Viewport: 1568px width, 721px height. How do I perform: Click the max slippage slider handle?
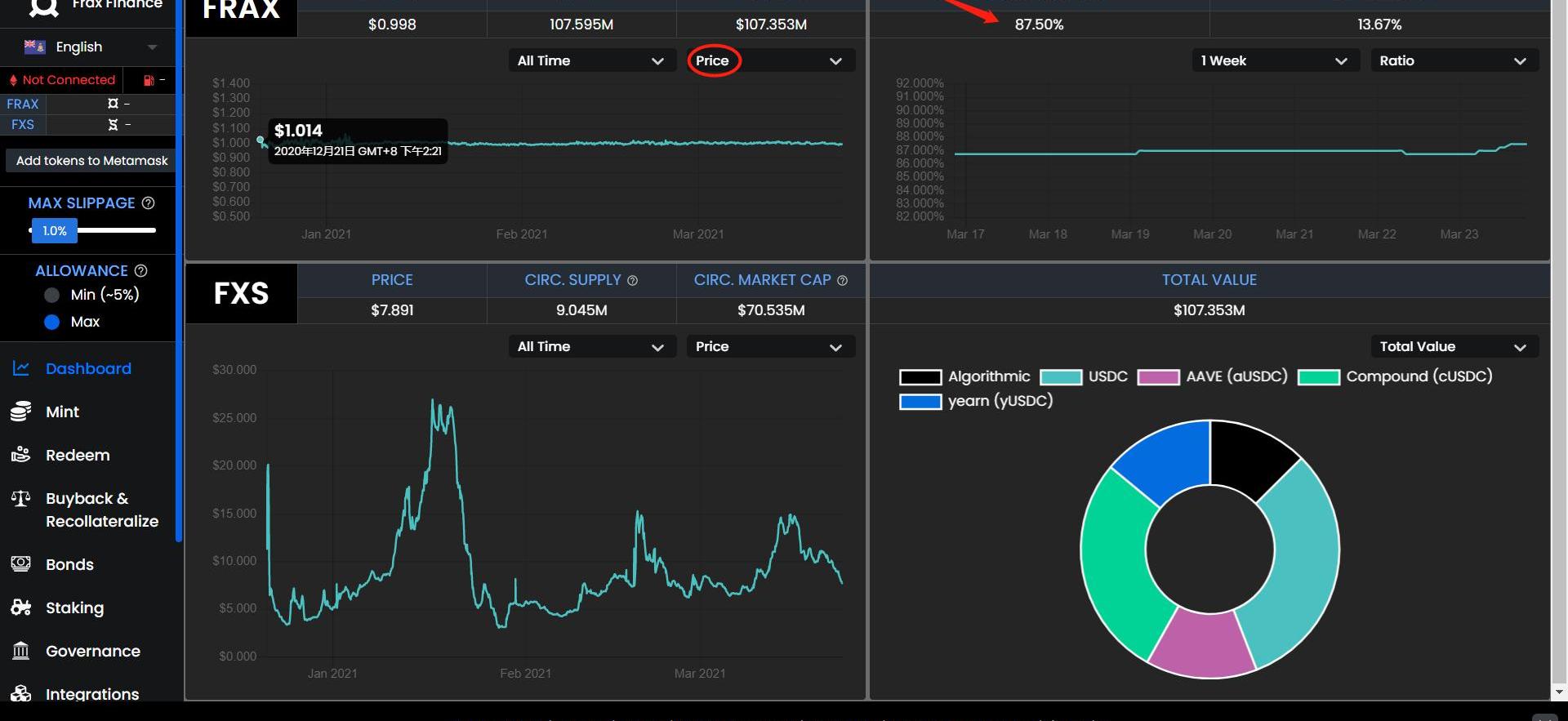coord(54,231)
